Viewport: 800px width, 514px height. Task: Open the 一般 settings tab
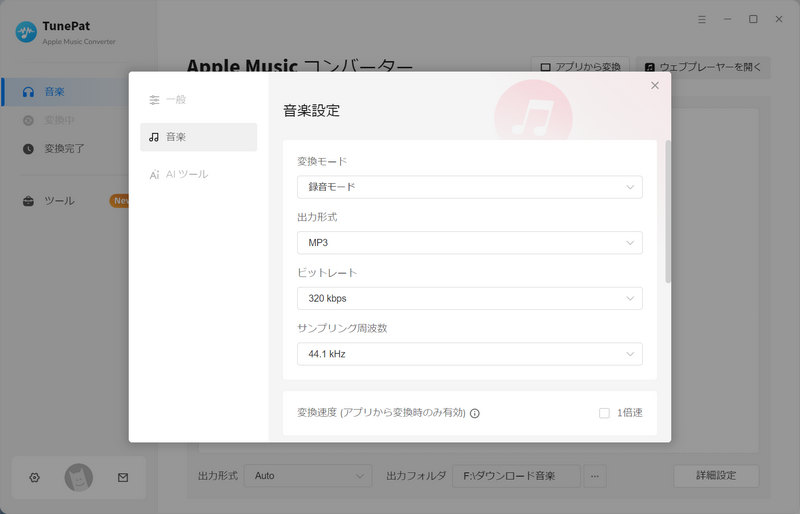pyautogui.click(x=198, y=100)
